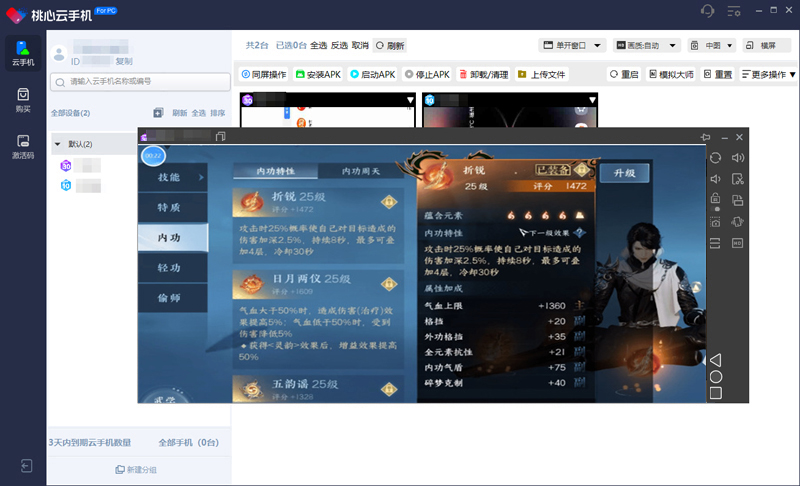Screen dimensions: 800x486
Task: Click the scan frame icon in phone toolbar
Action: 715,243
